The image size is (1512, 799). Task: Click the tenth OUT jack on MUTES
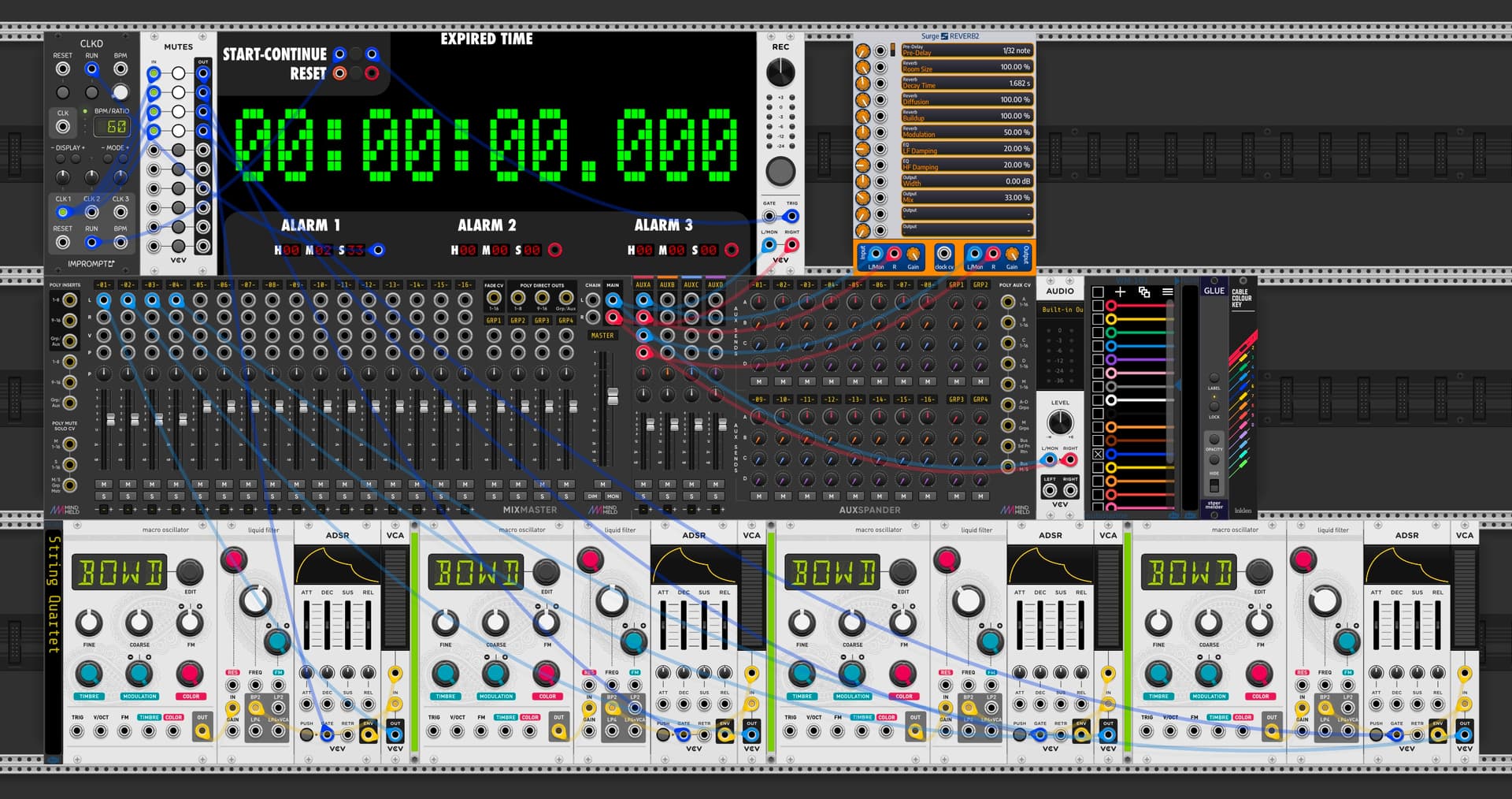[203, 246]
